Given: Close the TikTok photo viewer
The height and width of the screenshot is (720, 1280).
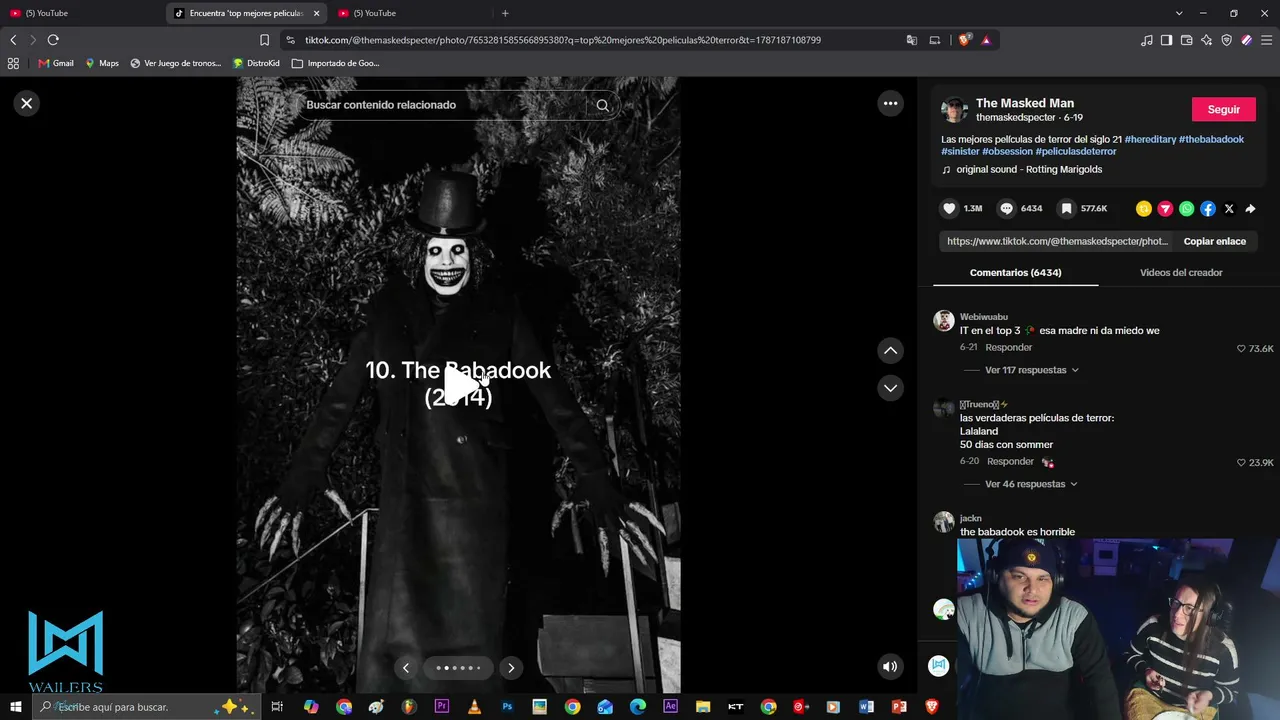Looking at the screenshot, I should 27,103.
